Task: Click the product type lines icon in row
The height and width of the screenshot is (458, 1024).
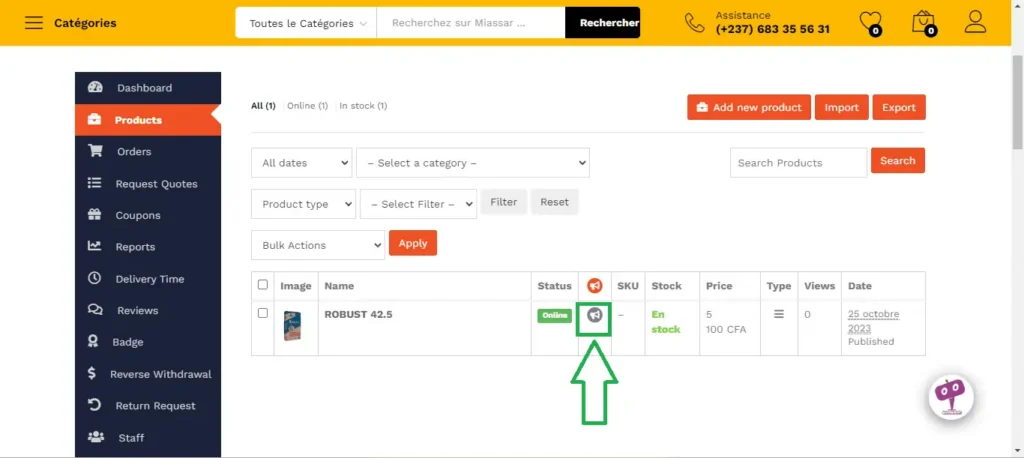Action: pyautogui.click(x=779, y=314)
